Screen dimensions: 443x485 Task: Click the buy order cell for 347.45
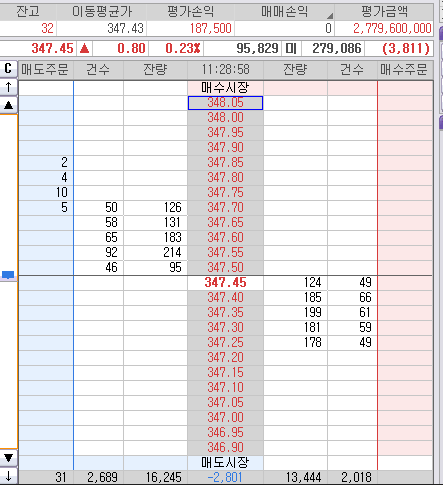(405, 283)
